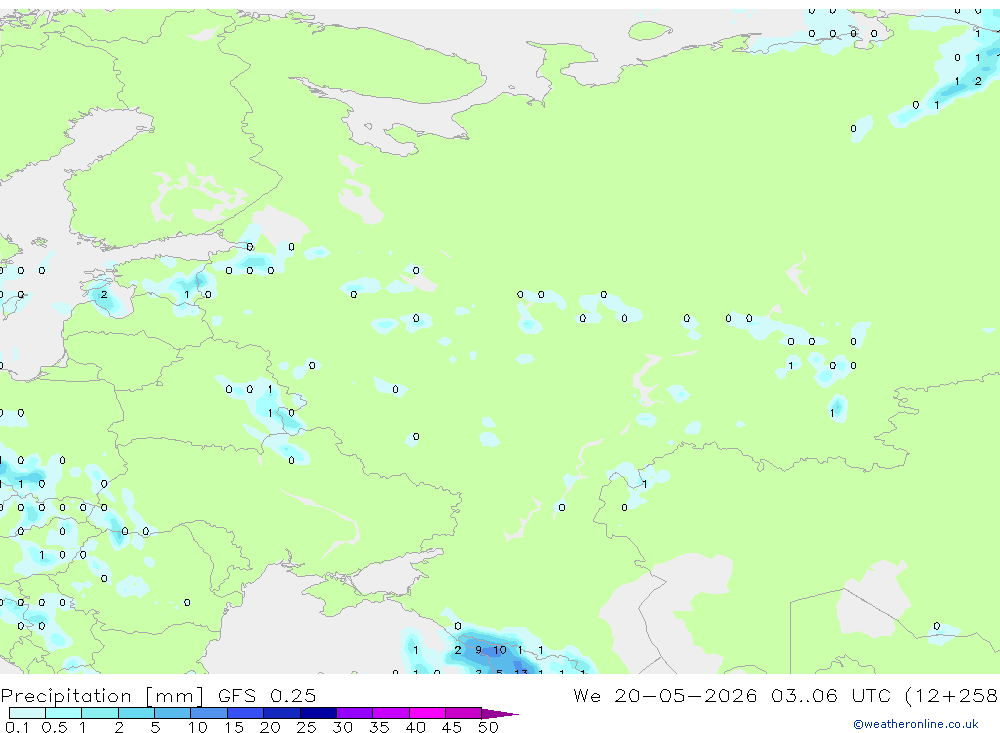Viewport: 1000px width, 733px height.
Task: Click the weatheronline.co.uk copyright link
Action: tap(915, 724)
